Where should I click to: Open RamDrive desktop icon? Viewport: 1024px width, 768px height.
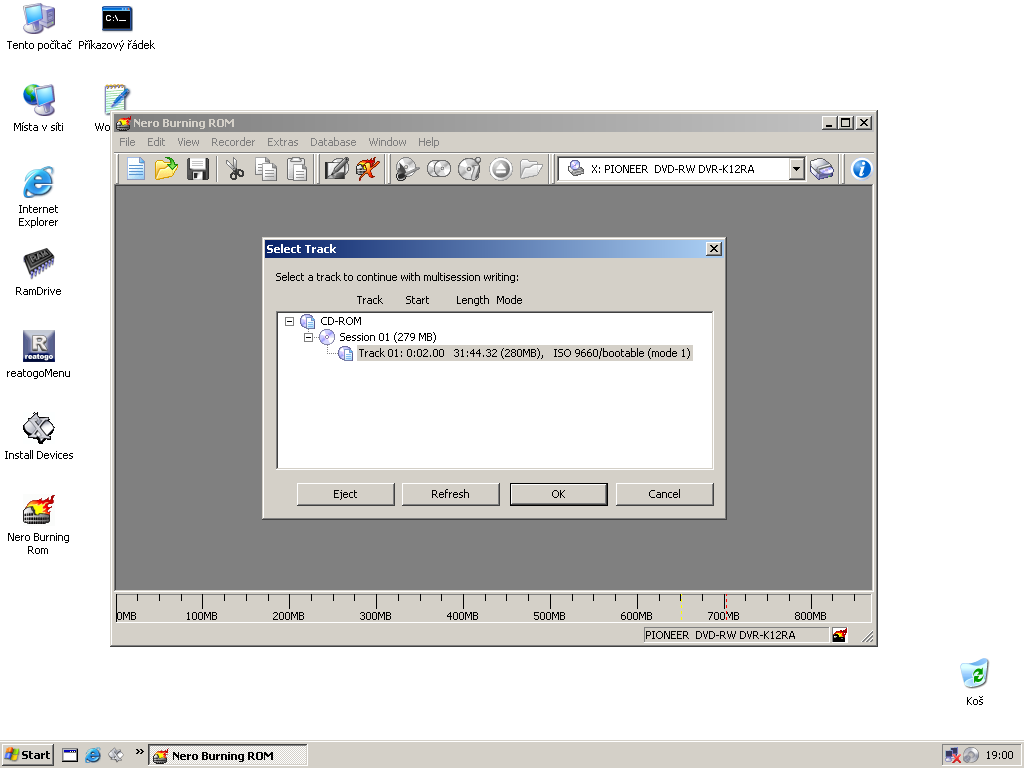click(39, 273)
